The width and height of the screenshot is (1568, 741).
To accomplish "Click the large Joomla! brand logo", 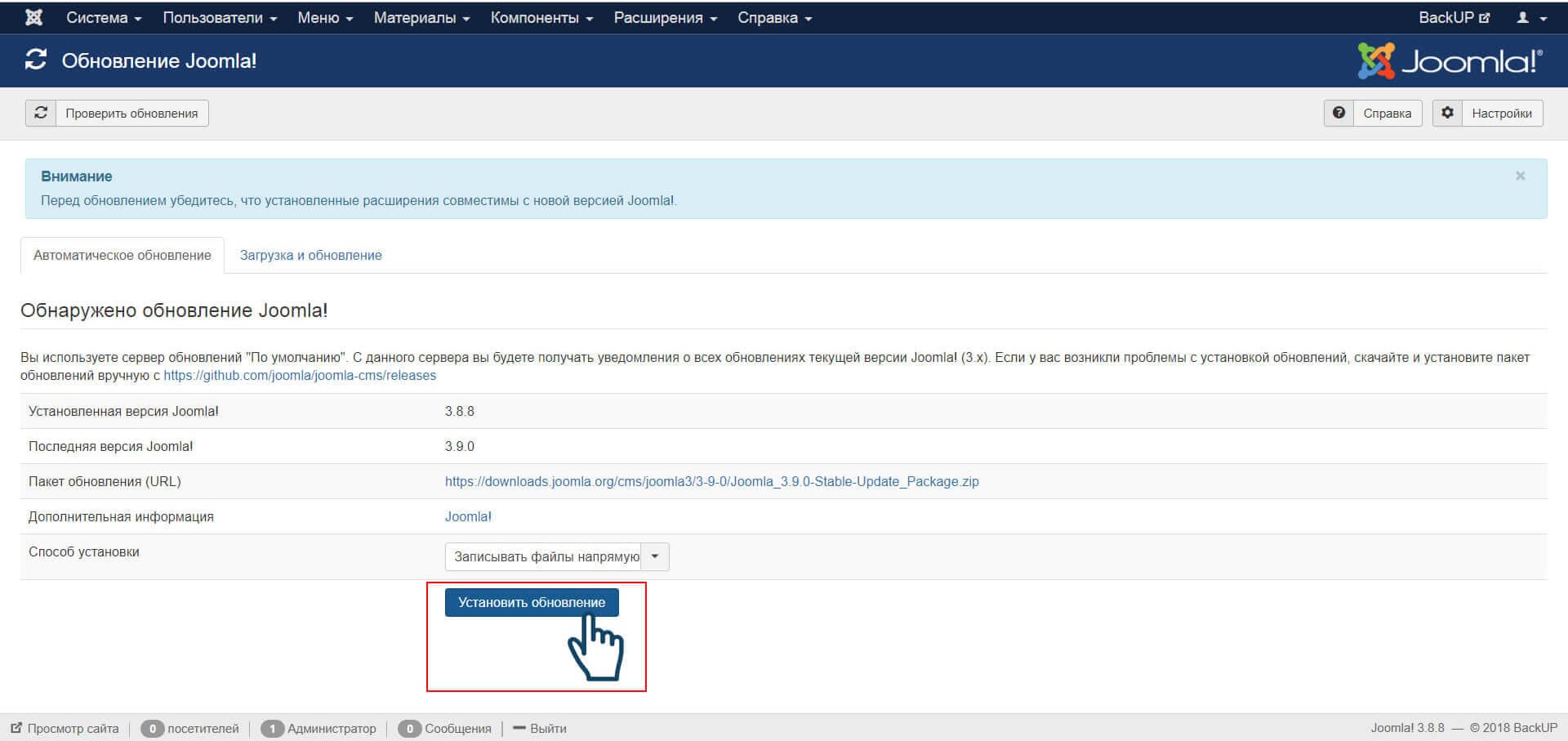I will click(1450, 61).
